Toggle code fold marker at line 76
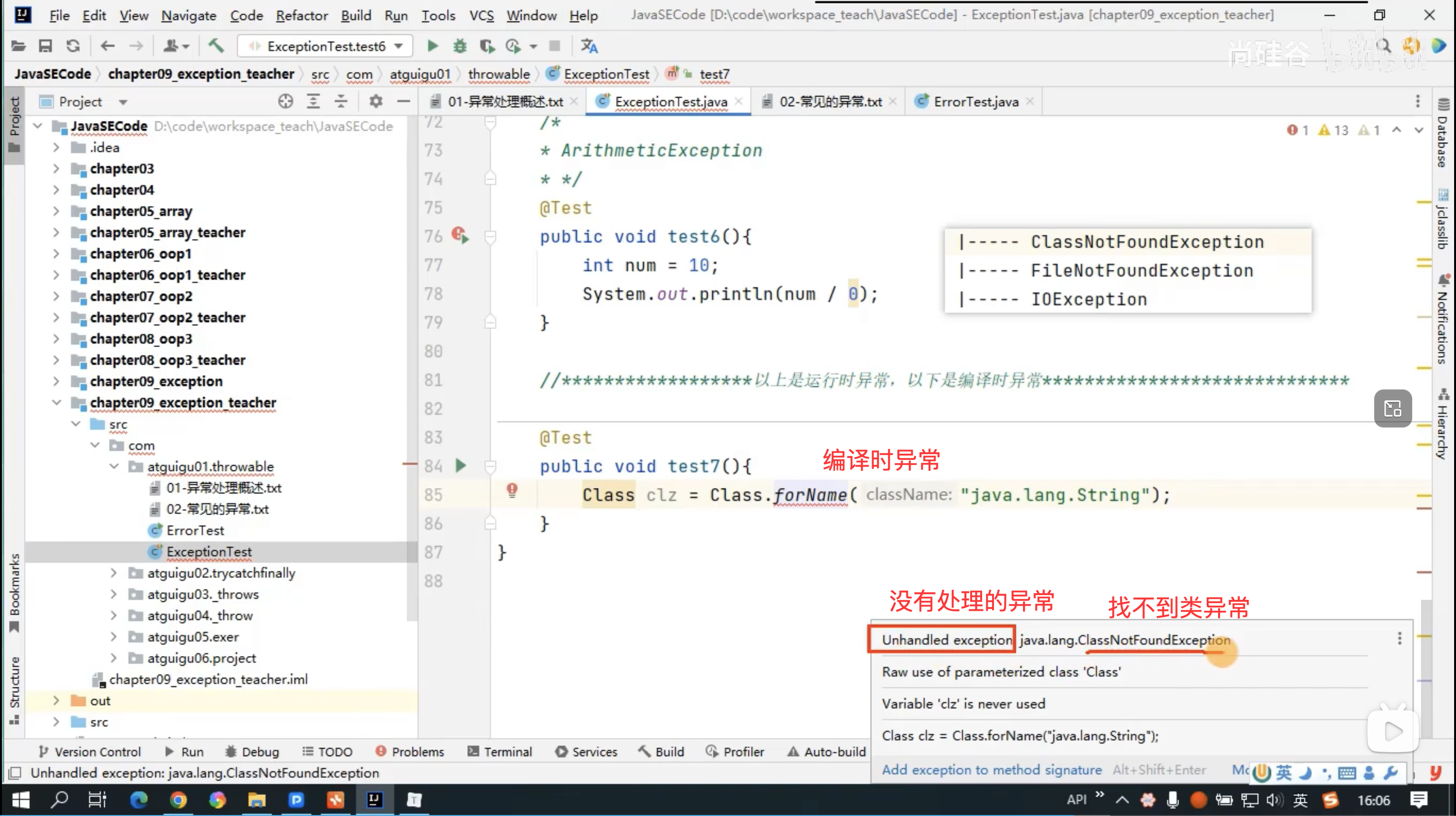The height and width of the screenshot is (816, 1456). [x=490, y=237]
